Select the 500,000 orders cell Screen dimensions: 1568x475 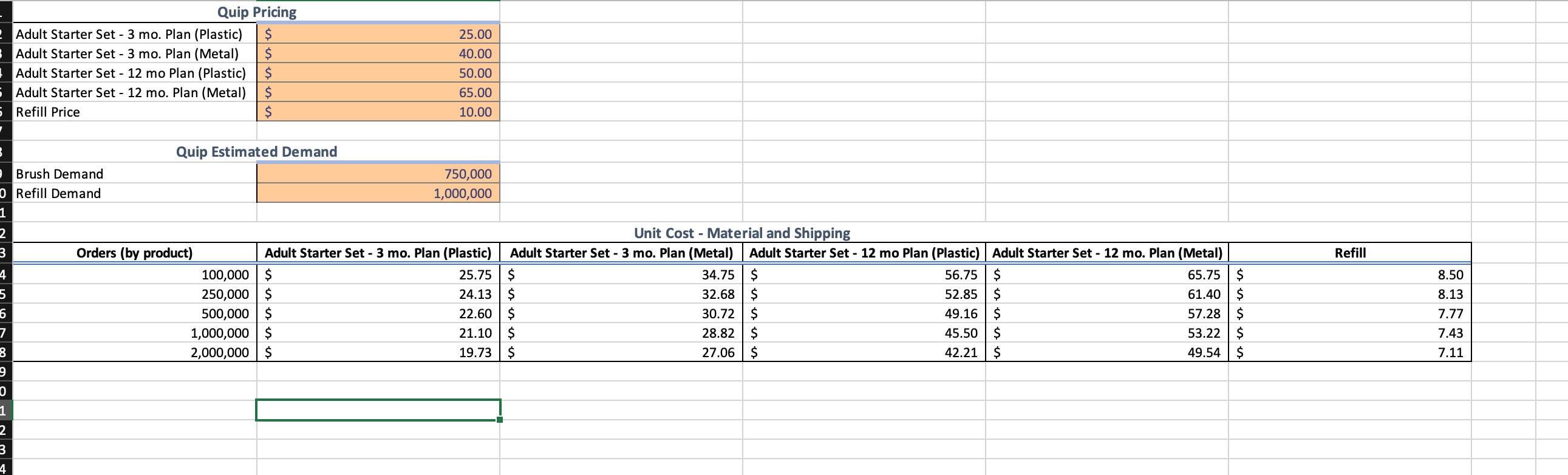135,313
